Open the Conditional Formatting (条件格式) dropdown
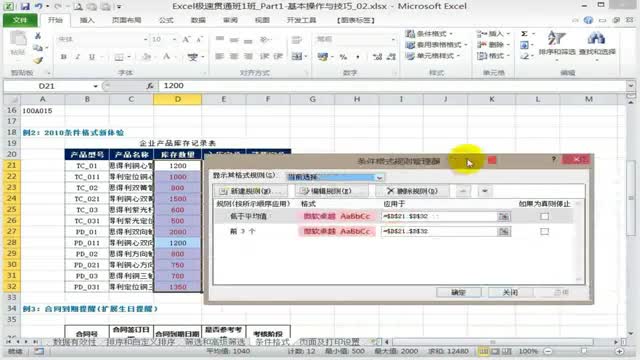This screenshot has height=360, width=640. pyautogui.click(x=429, y=34)
